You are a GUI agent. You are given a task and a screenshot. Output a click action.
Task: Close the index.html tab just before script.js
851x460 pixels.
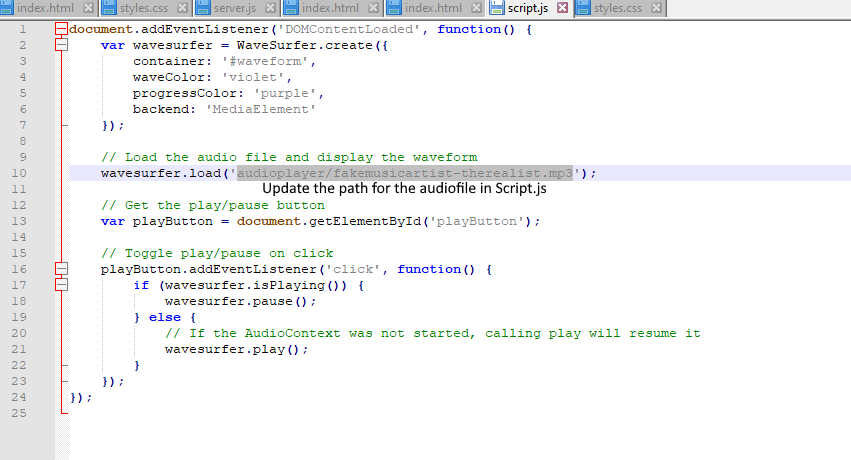pyautogui.click(x=476, y=8)
